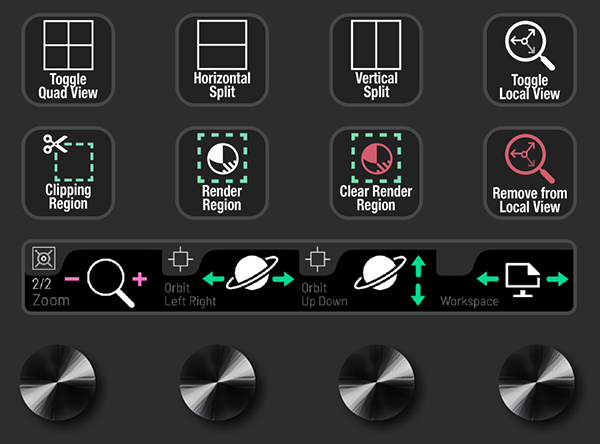Start the Render Region button
This screenshot has height=444, width=600.
(x=222, y=173)
